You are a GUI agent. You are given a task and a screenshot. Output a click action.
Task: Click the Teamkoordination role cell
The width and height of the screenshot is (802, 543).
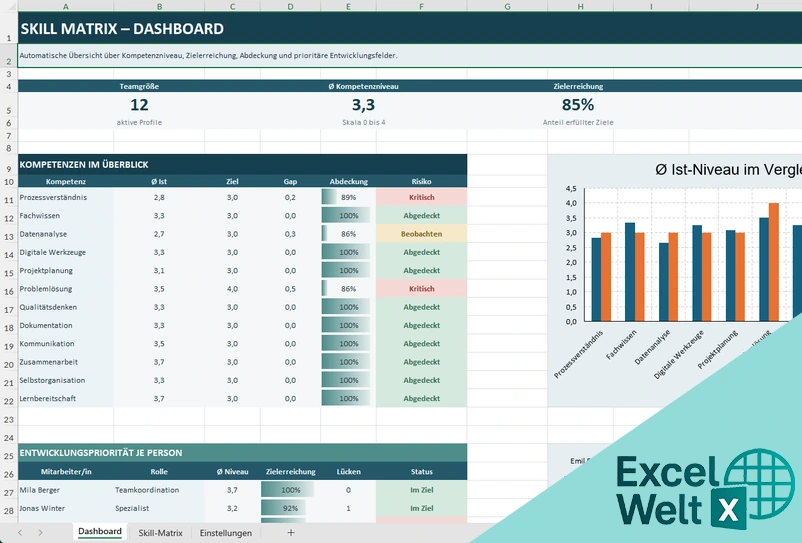(159, 490)
